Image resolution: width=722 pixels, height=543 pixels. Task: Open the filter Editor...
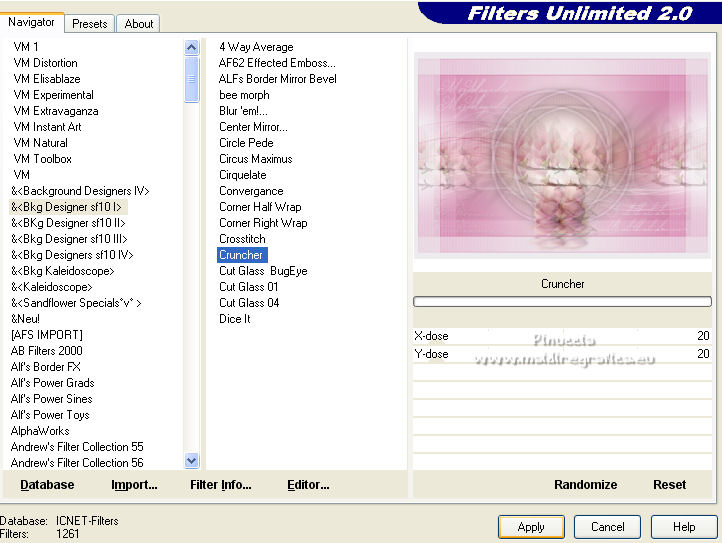coord(308,485)
